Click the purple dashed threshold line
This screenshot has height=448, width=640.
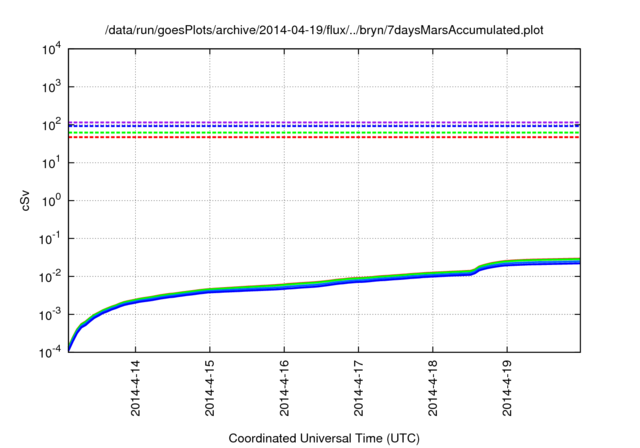click(x=324, y=122)
